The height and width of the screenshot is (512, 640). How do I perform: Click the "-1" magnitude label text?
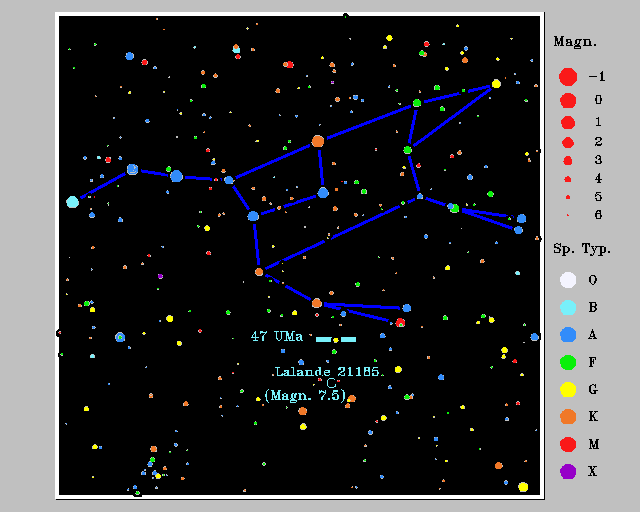[597, 76]
